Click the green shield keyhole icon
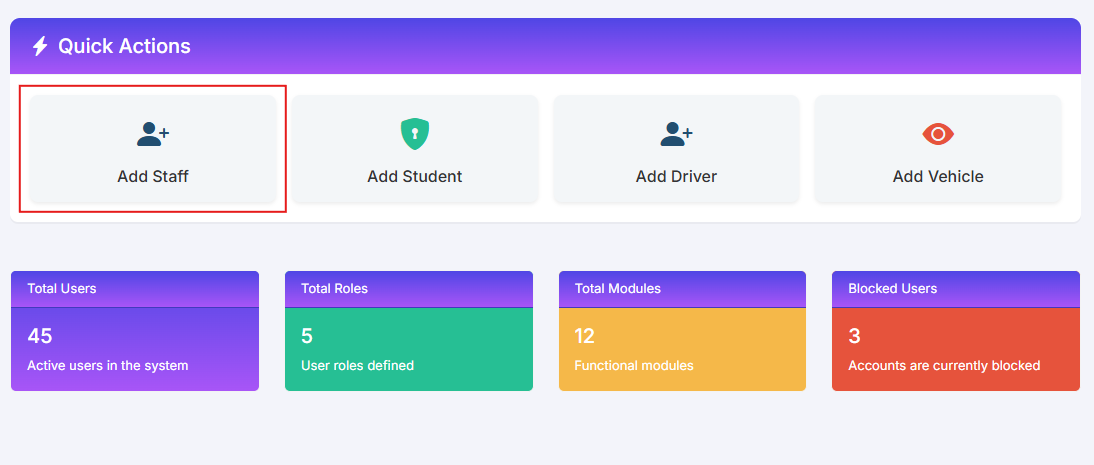This screenshot has height=465, width=1094. [x=414, y=134]
